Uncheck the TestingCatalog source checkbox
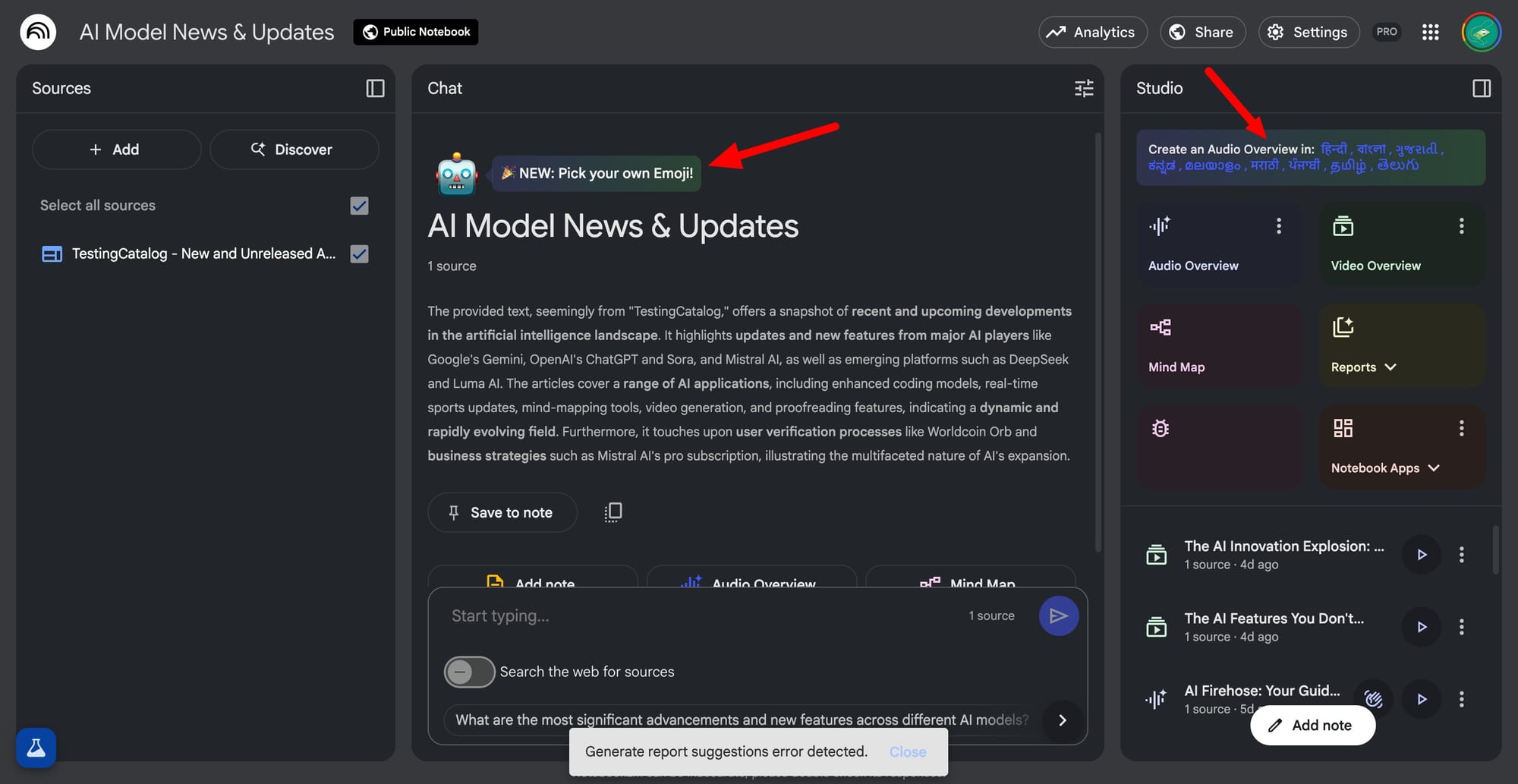 [x=359, y=254]
